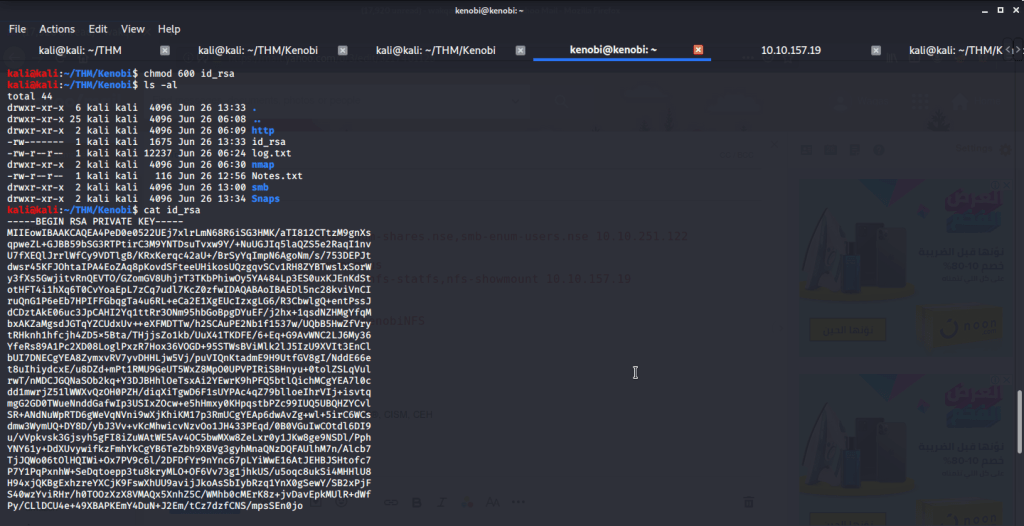Open the Edit menu
This screenshot has height=526, width=1024.
(98, 29)
